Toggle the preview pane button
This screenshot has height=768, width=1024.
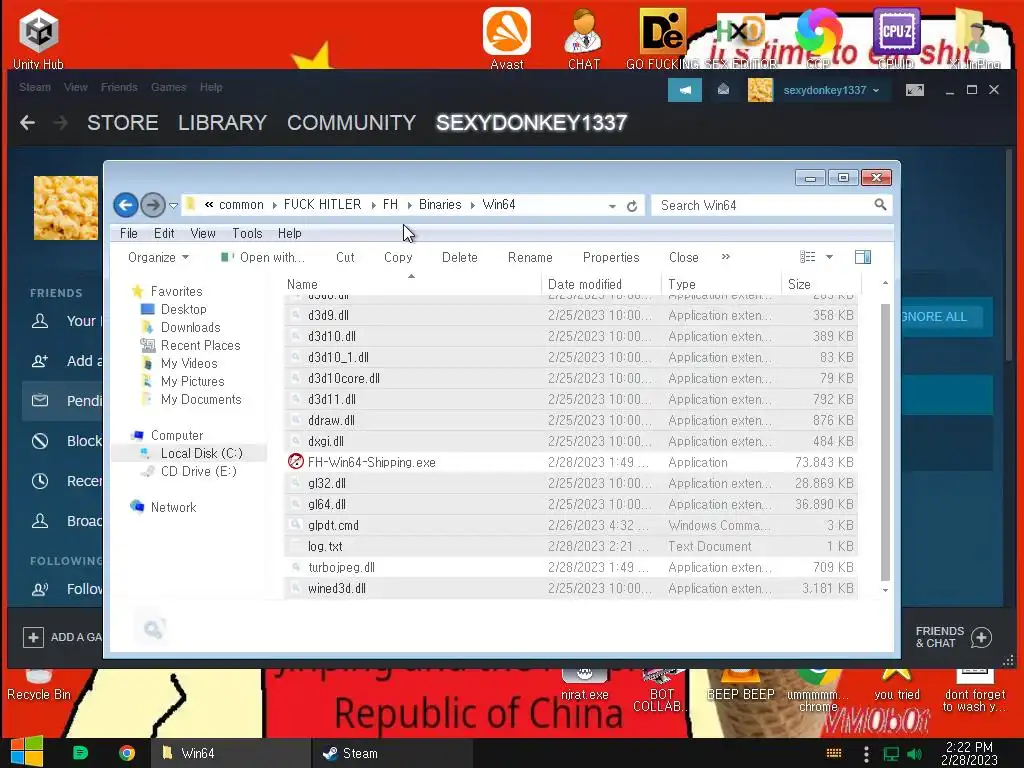[863, 257]
